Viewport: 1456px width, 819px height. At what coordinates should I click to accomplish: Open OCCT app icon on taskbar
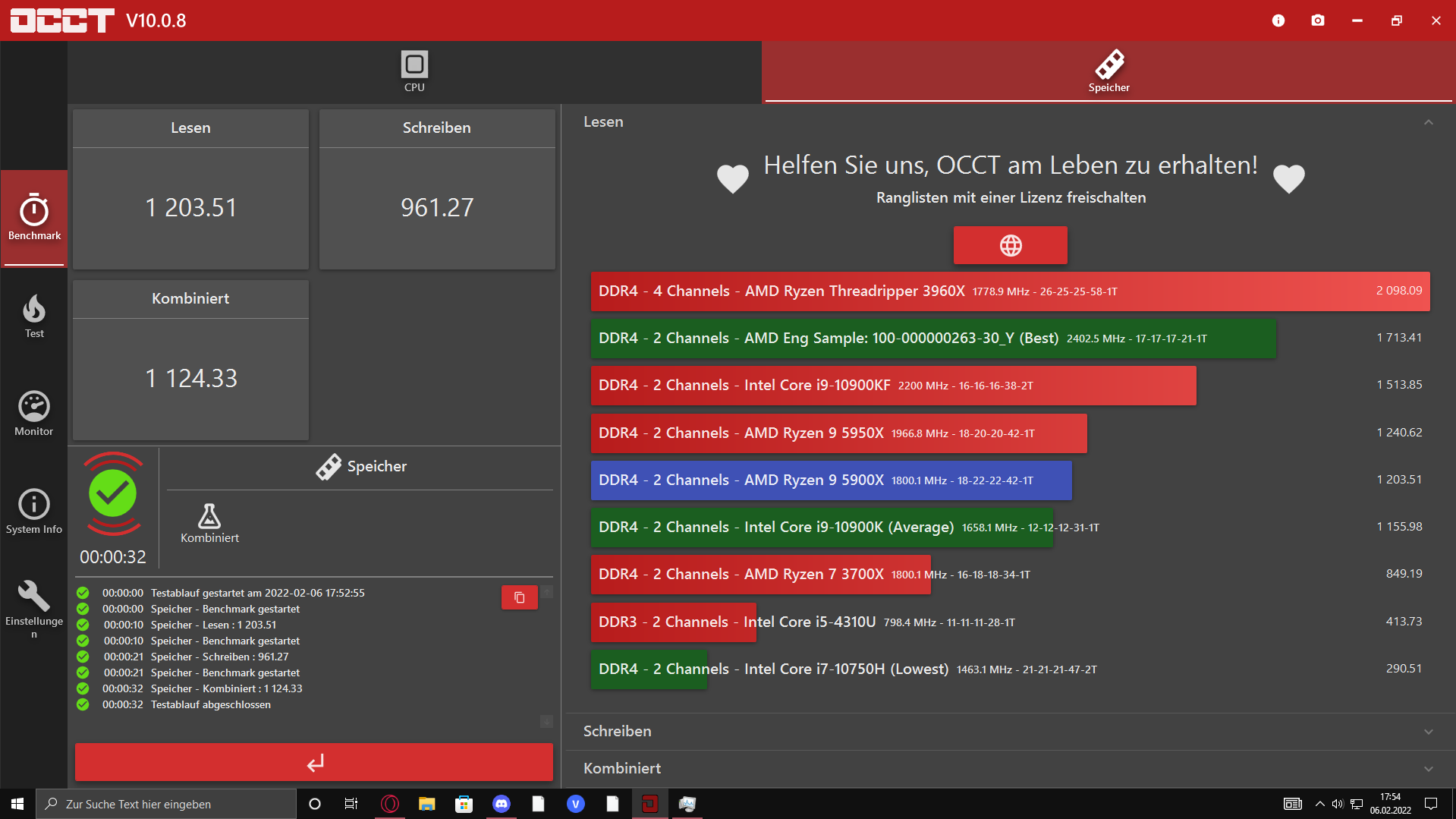pos(649,804)
